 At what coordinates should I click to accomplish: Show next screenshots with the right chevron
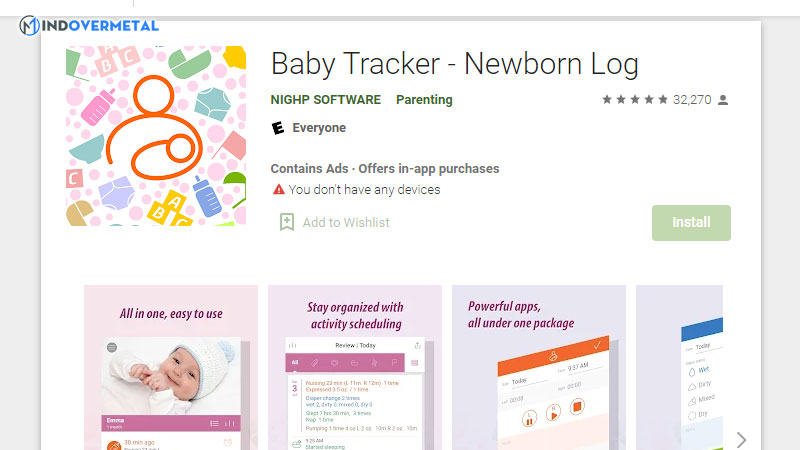point(741,439)
